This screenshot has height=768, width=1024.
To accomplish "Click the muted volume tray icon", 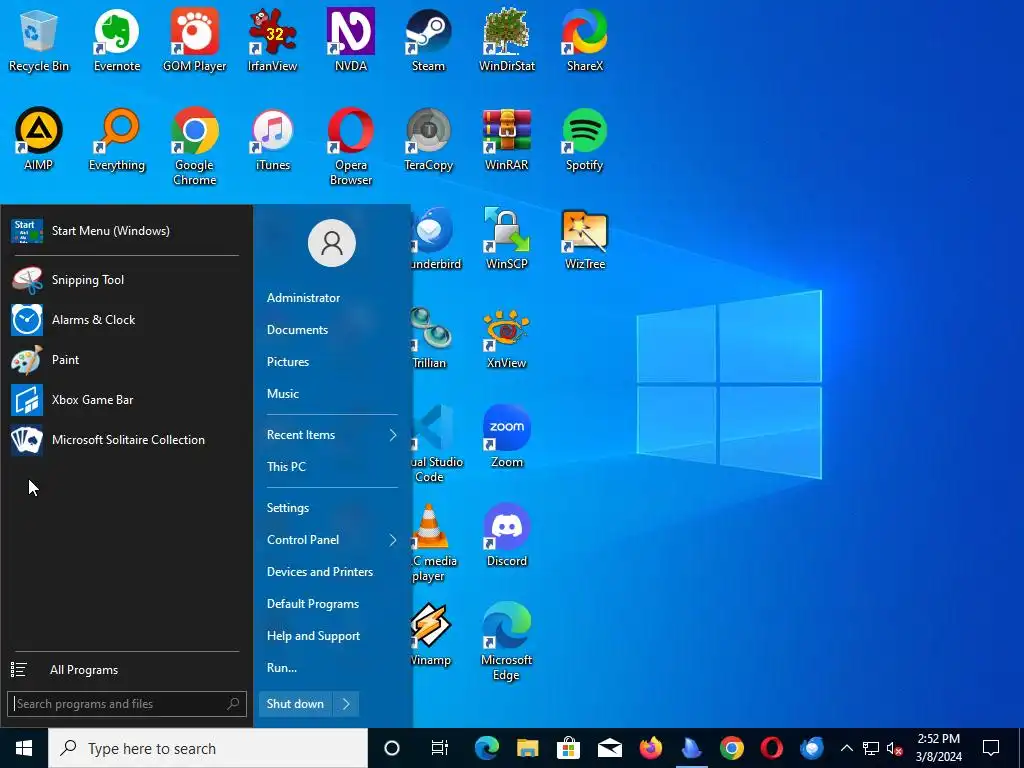I will [895, 748].
